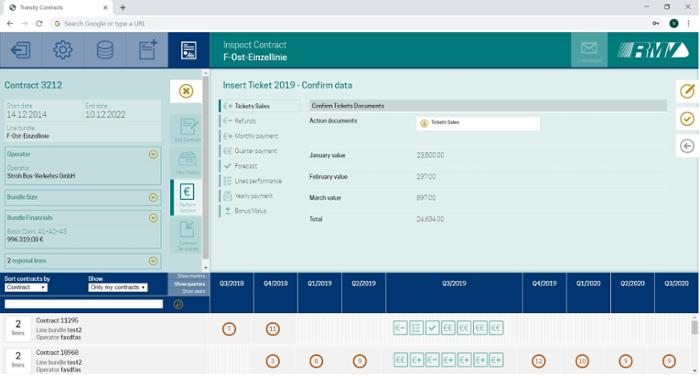This screenshot has height=375, width=700.
Task: Open the Only my contracts dropdown
Action: pos(118,288)
